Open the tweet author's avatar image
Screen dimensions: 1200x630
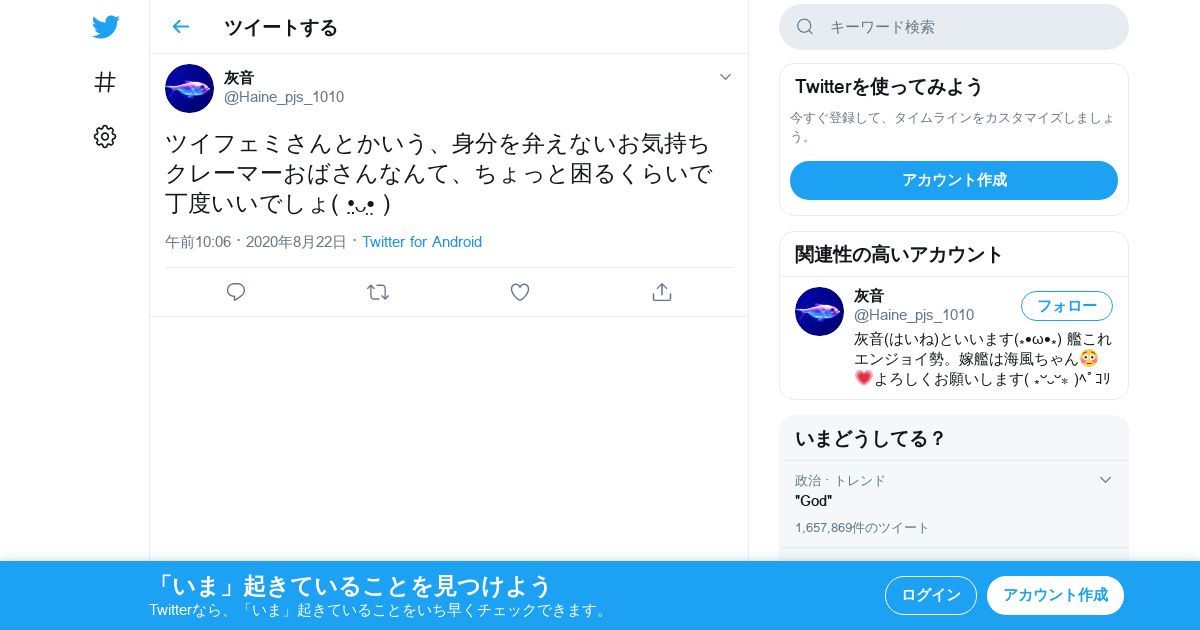189,88
